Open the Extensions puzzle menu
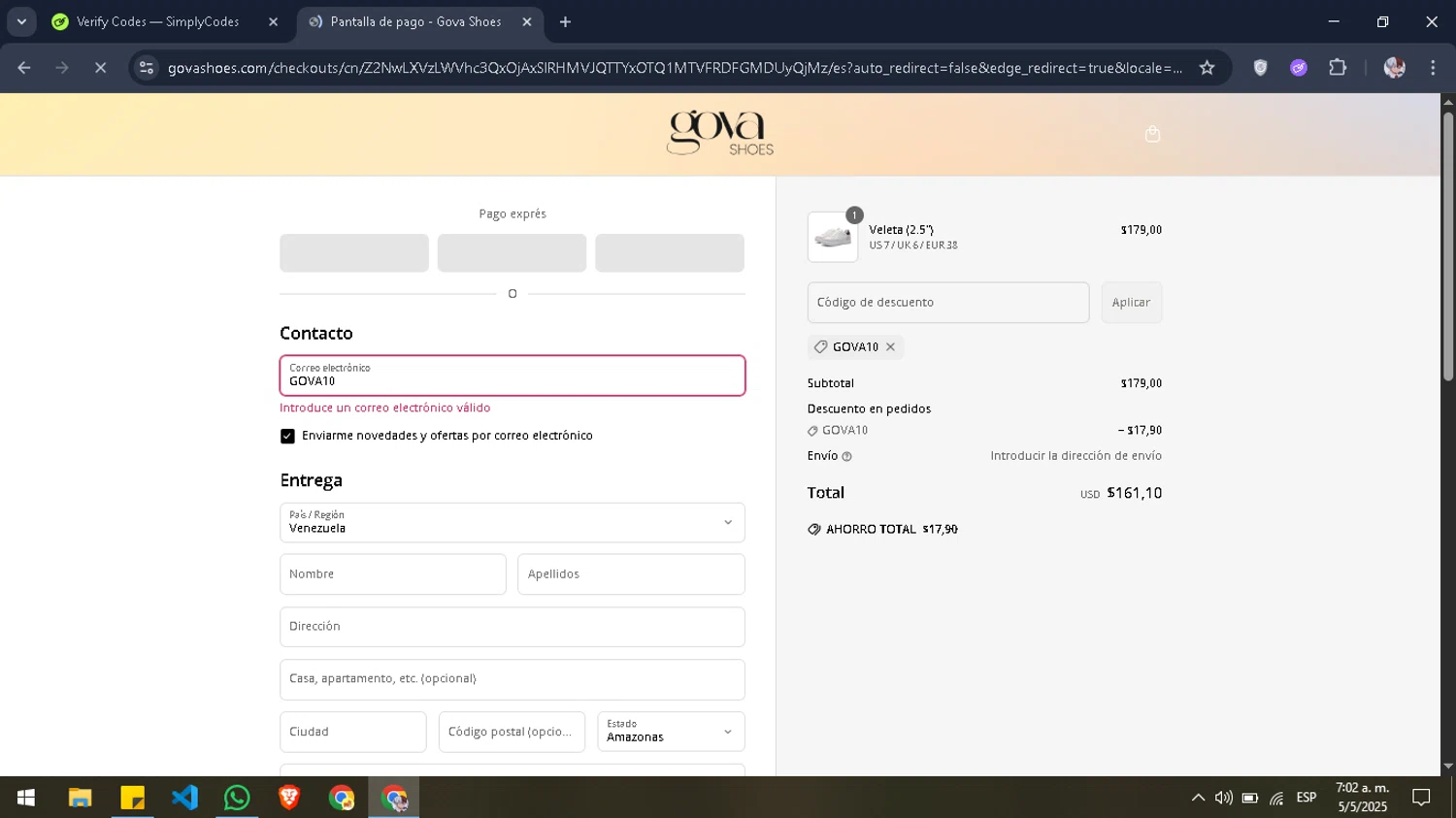 1338,68
